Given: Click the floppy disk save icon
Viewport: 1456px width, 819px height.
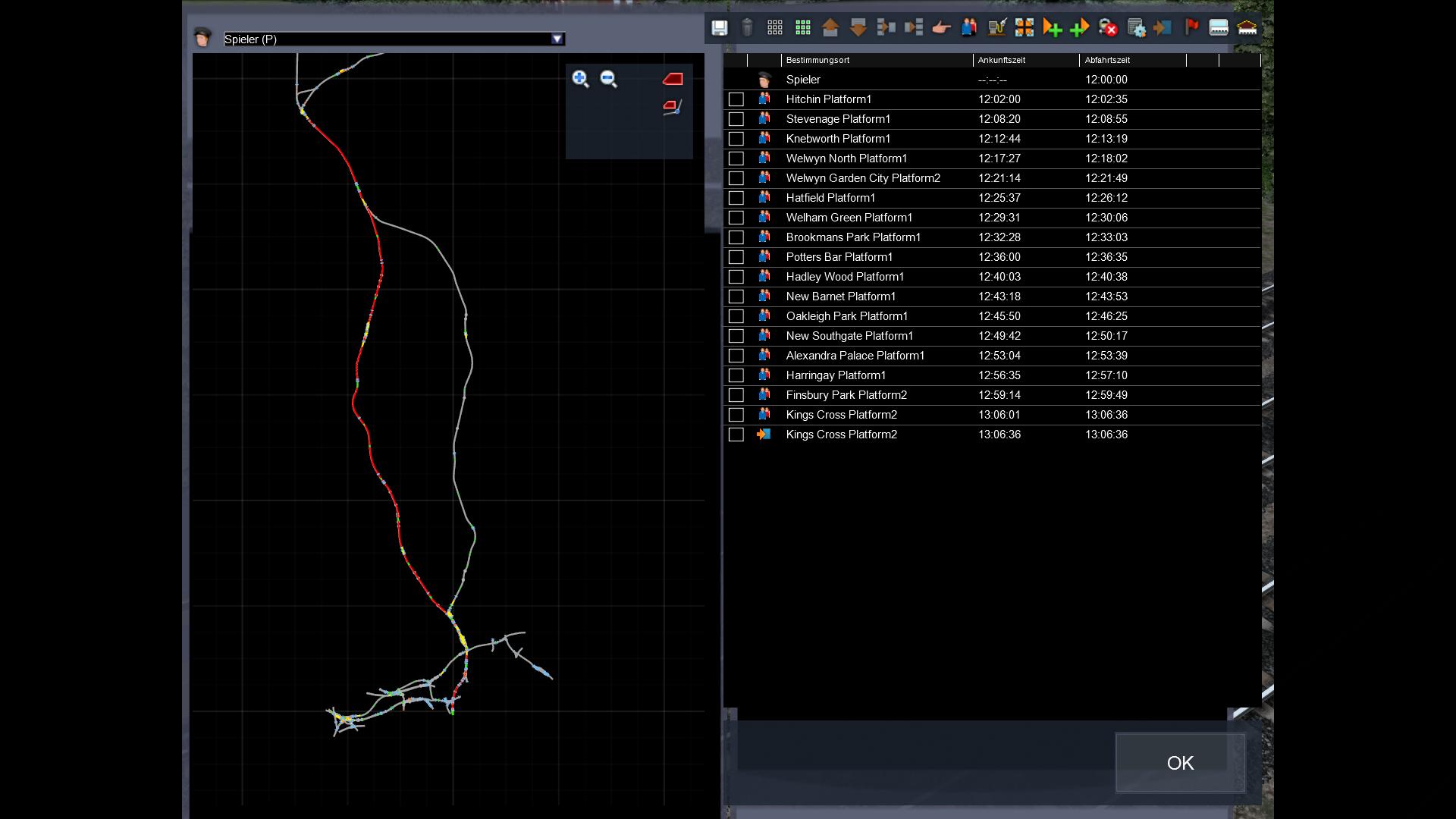Looking at the screenshot, I should pos(719,28).
